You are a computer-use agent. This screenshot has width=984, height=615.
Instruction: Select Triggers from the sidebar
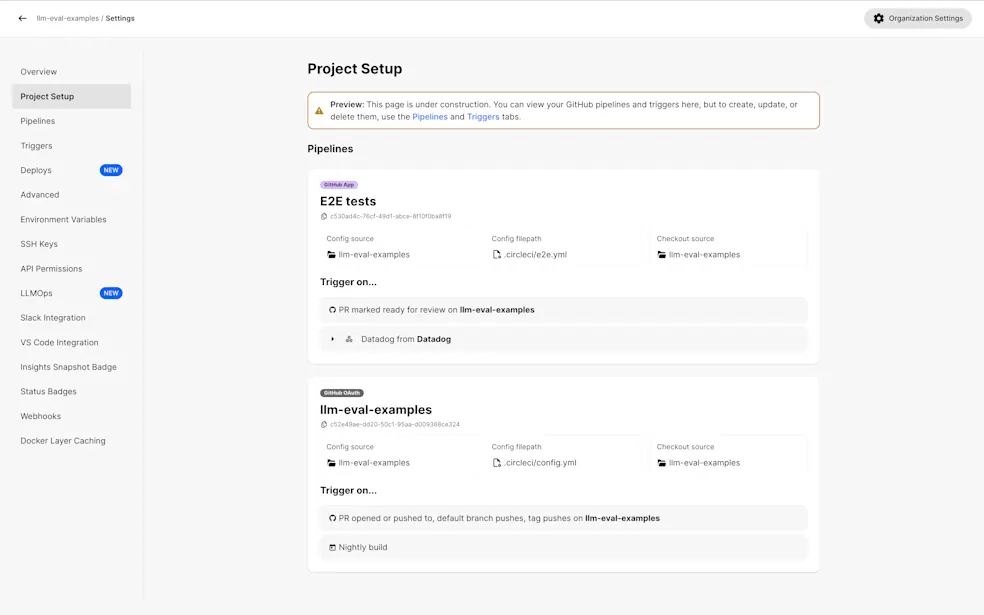36,145
